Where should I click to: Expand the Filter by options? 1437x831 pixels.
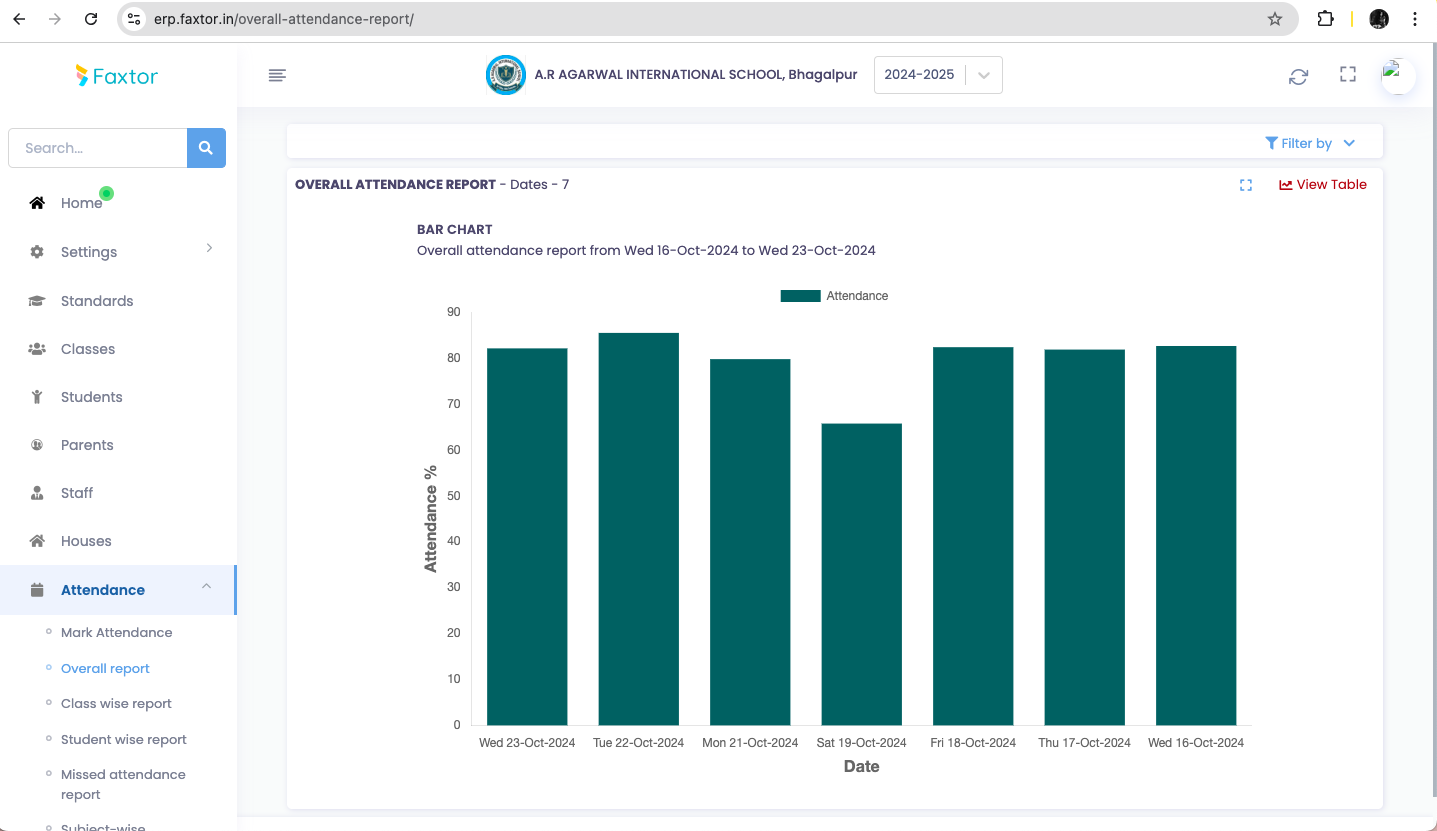pyautogui.click(x=1310, y=143)
